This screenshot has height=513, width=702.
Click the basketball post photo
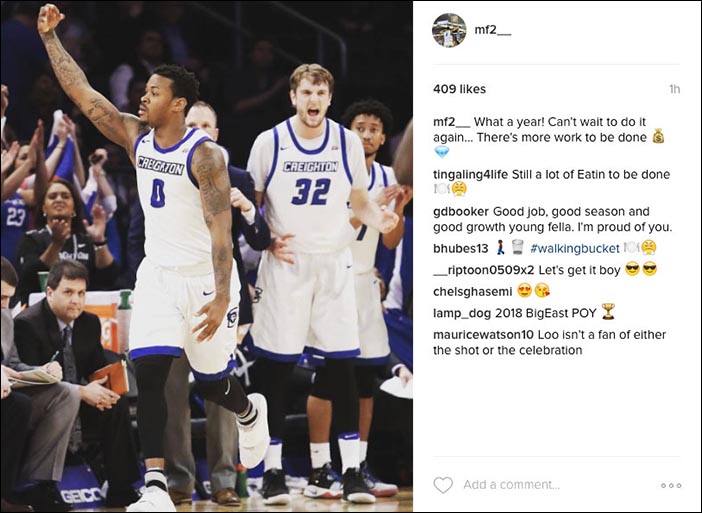[x=206, y=256]
